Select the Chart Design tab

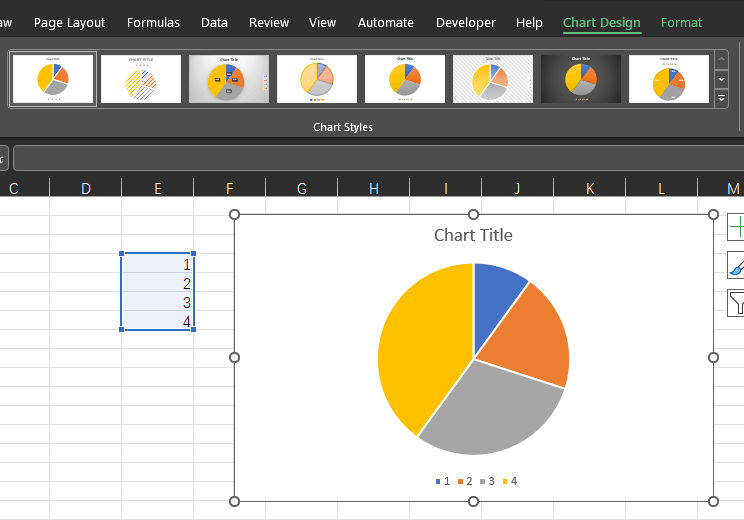point(602,23)
